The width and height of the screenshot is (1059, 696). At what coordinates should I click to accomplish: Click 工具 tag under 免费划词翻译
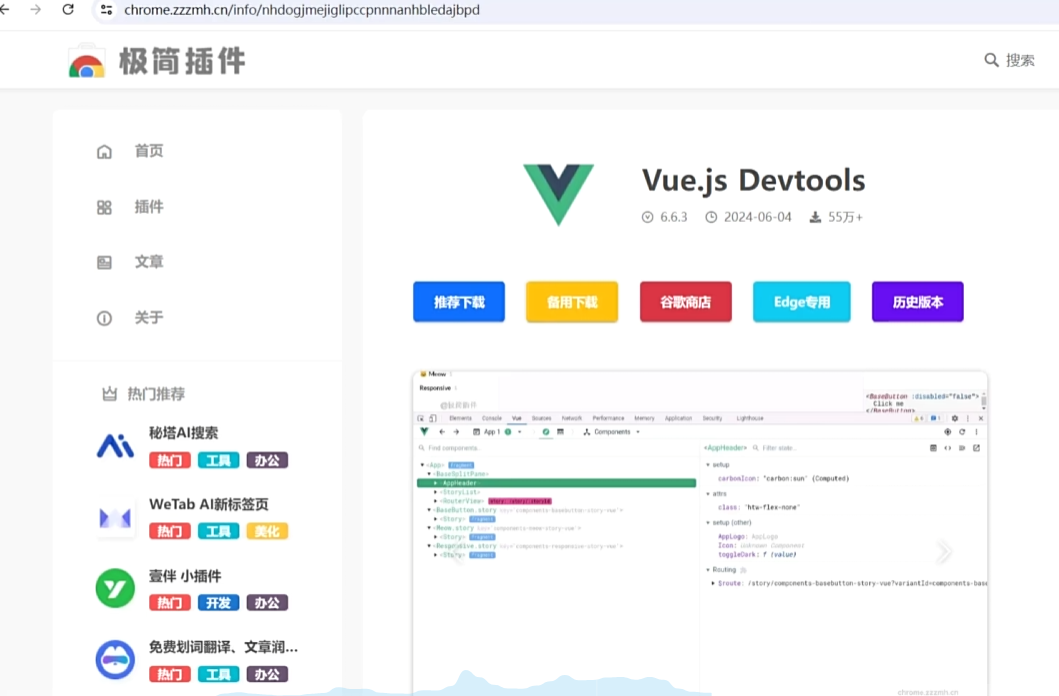pyautogui.click(x=218, y=674)
